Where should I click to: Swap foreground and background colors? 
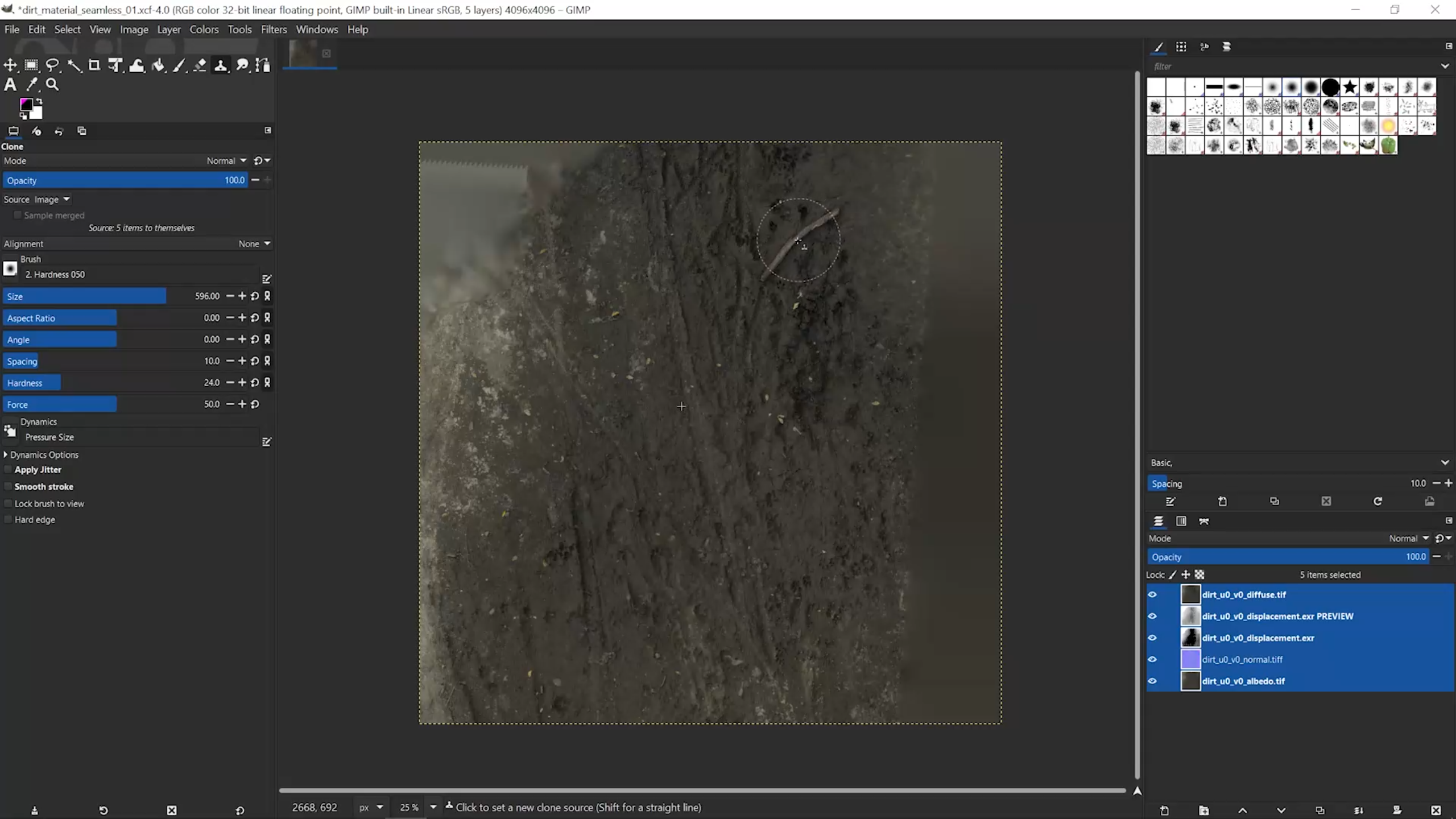point(39,101)
